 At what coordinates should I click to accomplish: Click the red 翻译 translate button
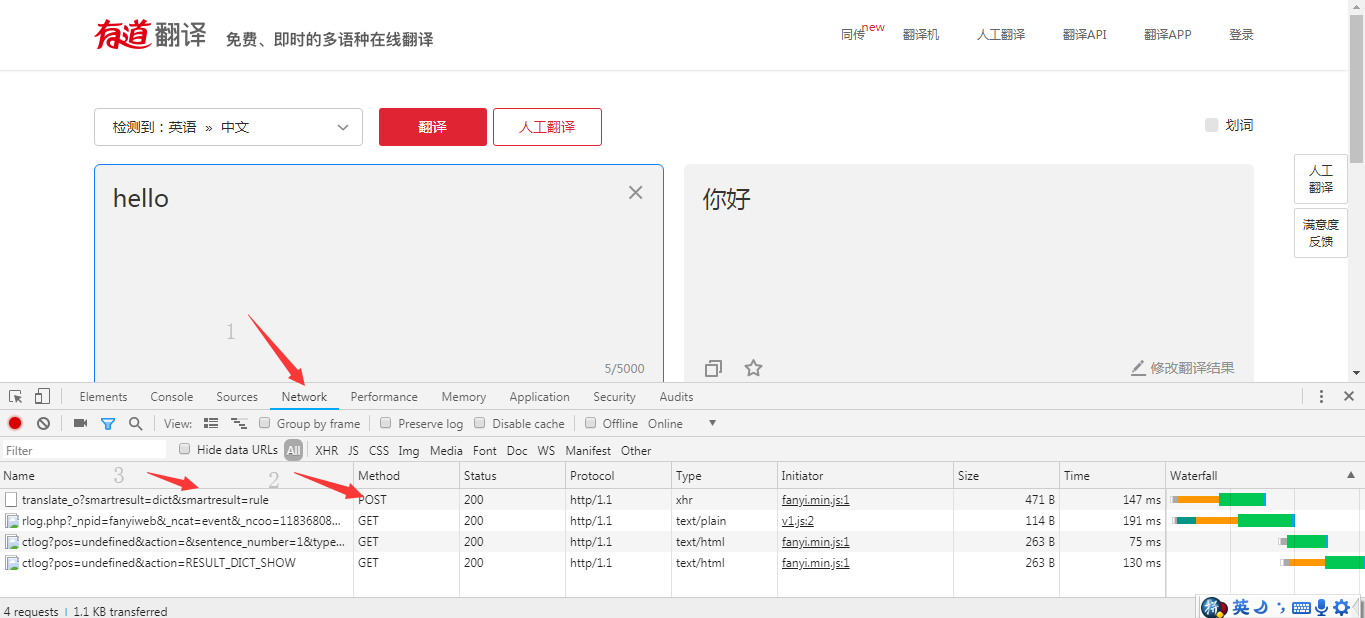point(432,127)
